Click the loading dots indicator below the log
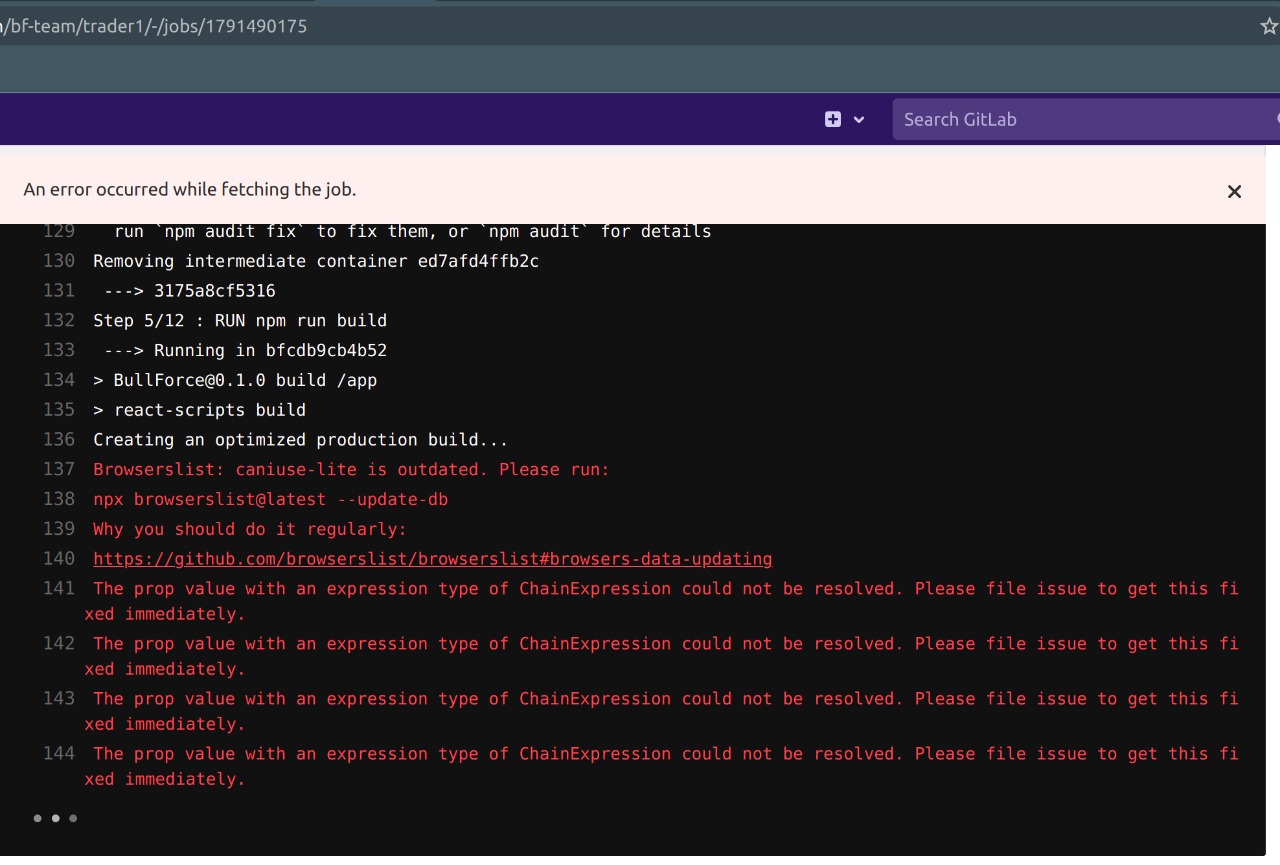This screenshot has width=1280, height=865. tap(55, 818)
